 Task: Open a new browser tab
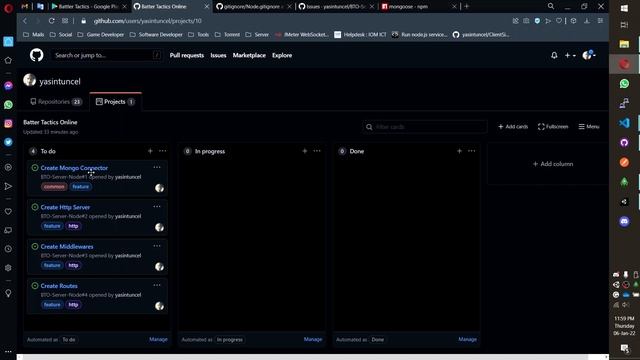click(467, 6)
